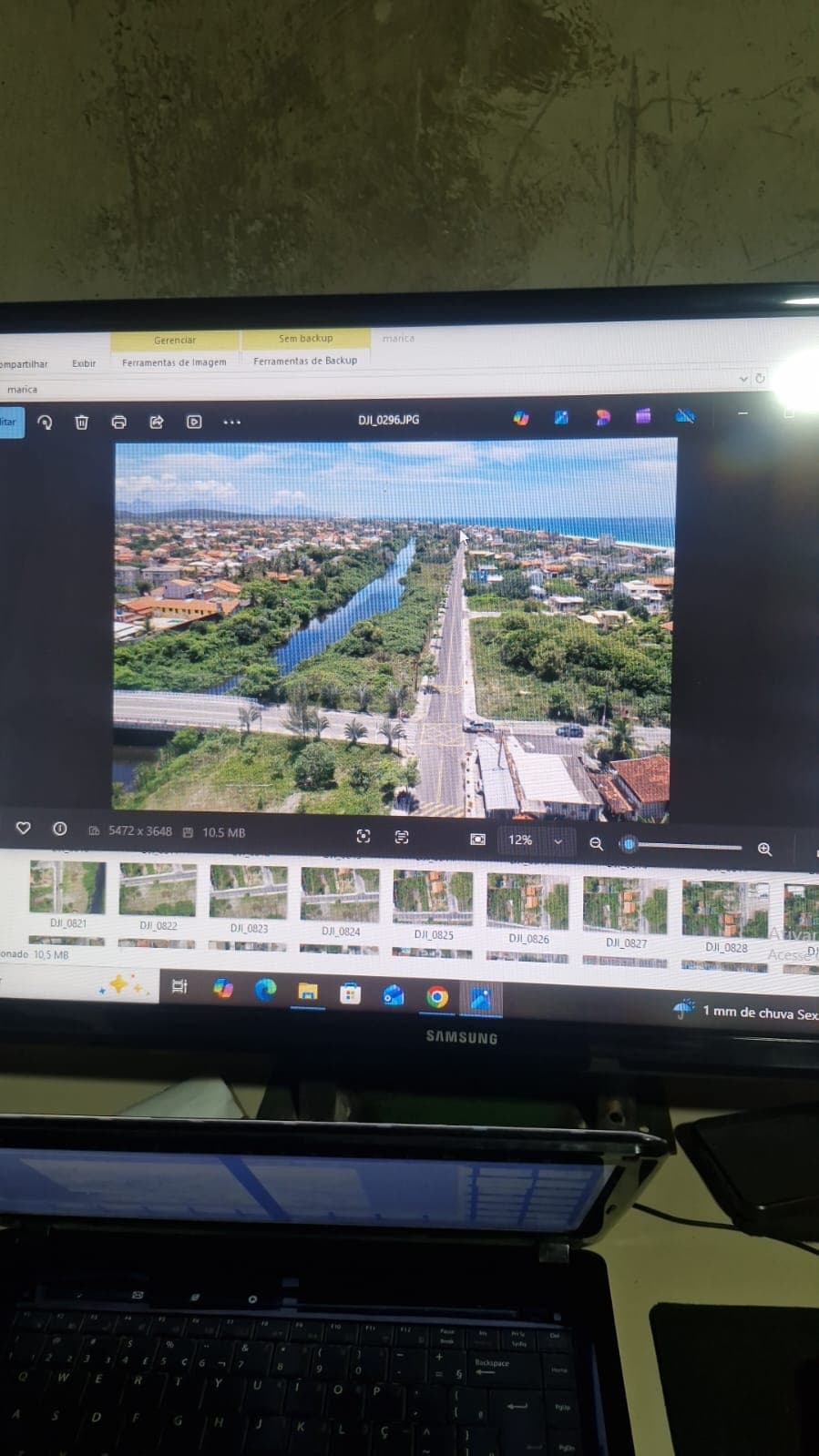Open the Clipchamp video editor icon
This screenshot has height=1456, width=819.
click(643, 416)
